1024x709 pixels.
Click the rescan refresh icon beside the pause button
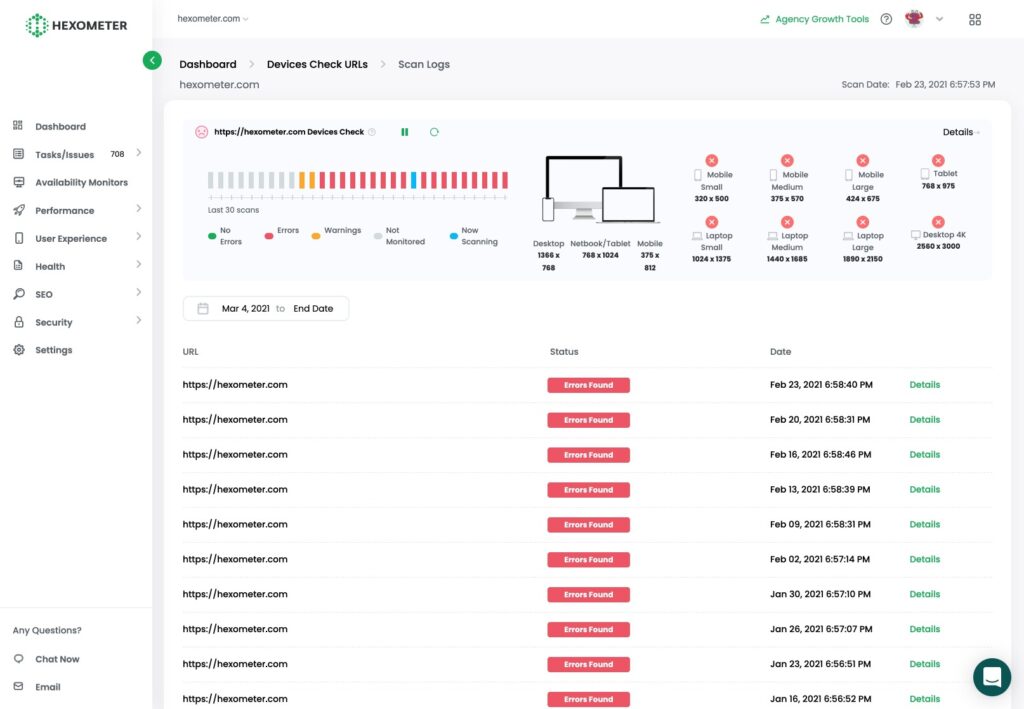[x=434, y=131]
